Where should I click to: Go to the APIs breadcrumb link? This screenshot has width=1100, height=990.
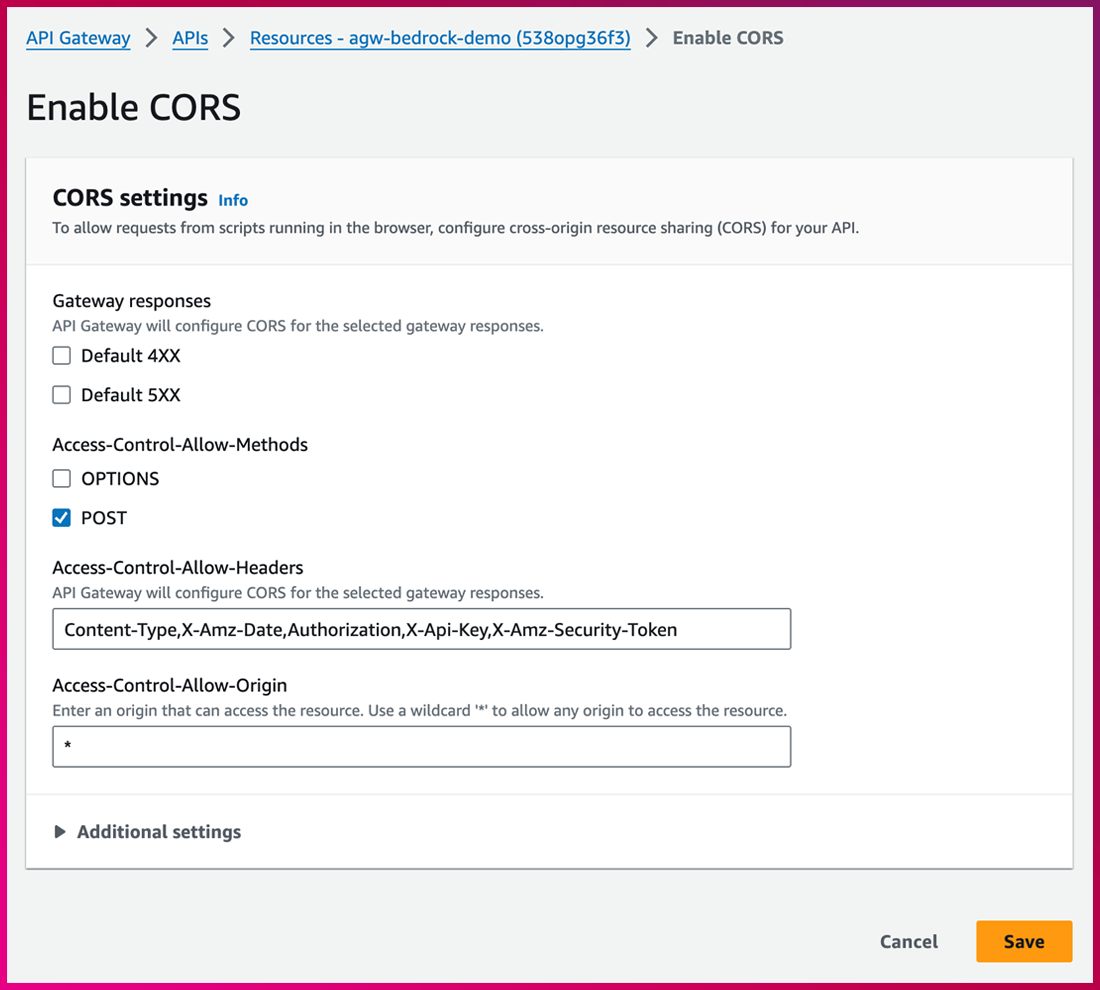coord(190,38)
